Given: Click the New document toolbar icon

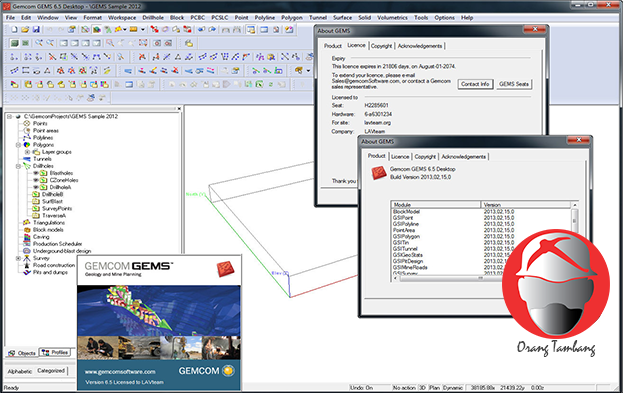Looking at the screenshot, I should pos(14,29).
